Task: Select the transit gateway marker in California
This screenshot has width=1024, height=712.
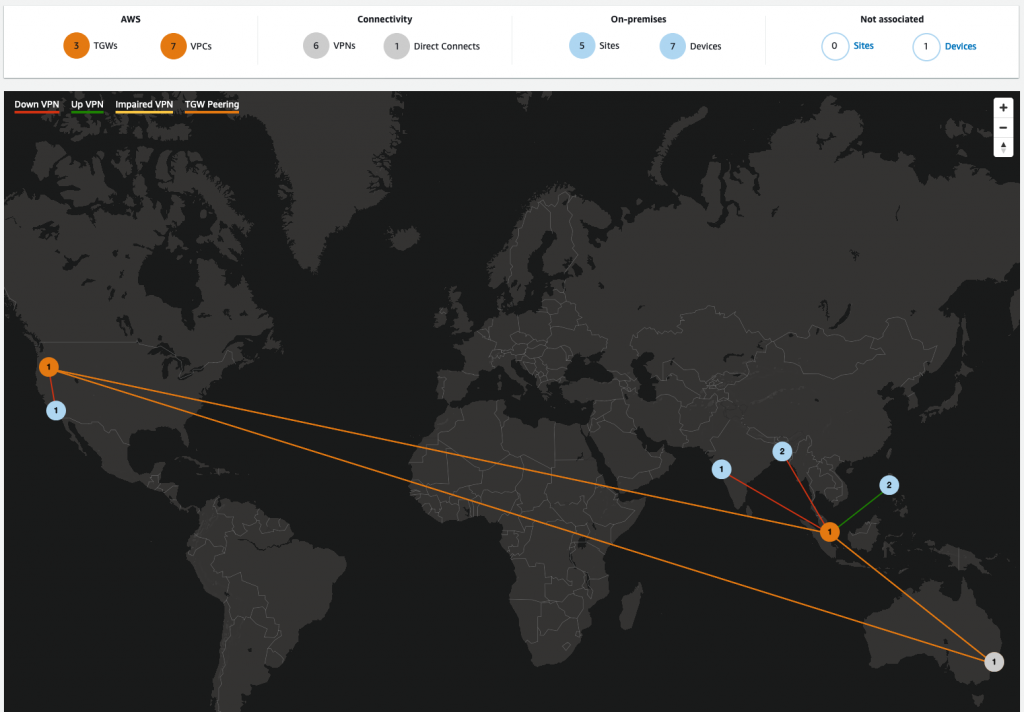Action: [x=48, y=367]
